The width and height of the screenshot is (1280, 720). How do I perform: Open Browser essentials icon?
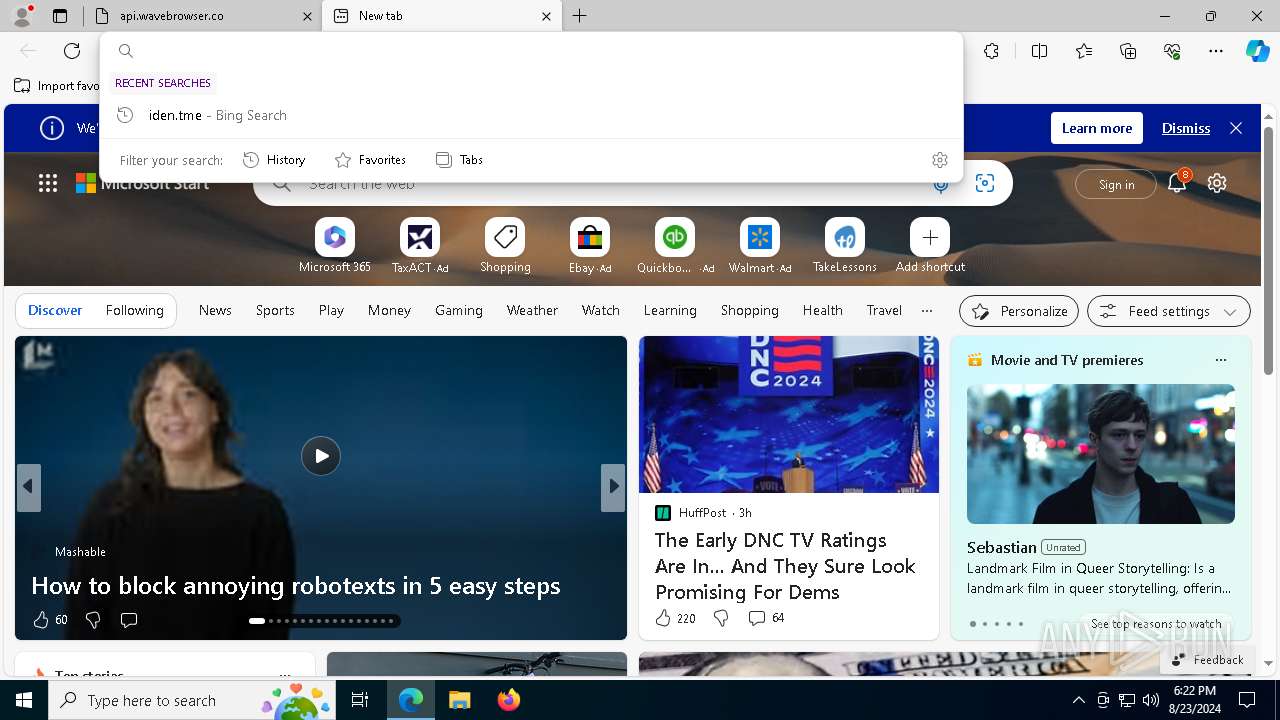click(1172, 51)
